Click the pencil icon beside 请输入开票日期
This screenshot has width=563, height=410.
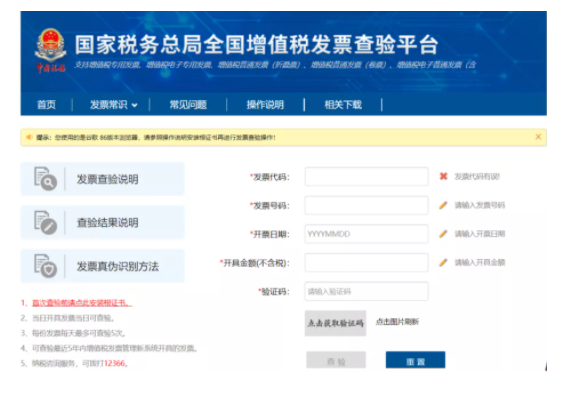pos(443,234)
